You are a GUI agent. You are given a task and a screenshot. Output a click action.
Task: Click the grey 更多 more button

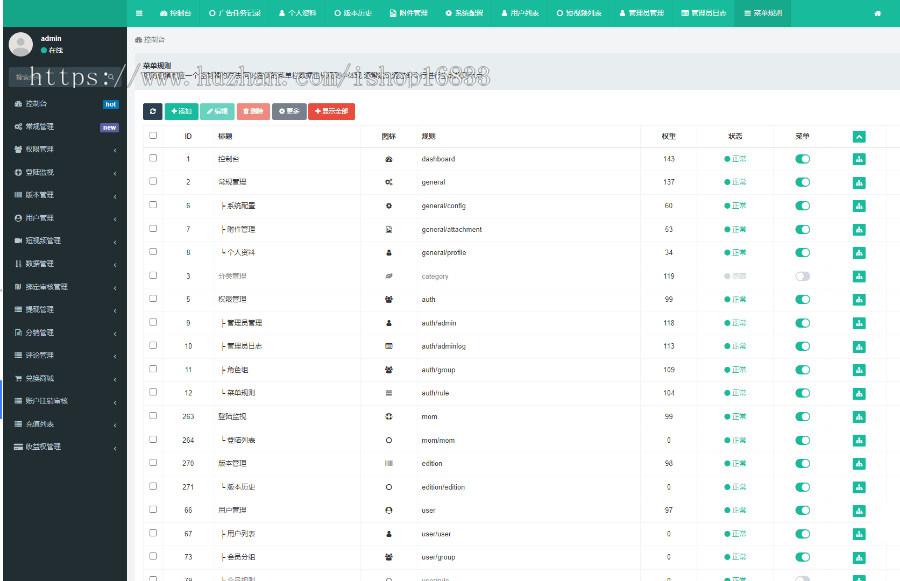click(289, 111)
